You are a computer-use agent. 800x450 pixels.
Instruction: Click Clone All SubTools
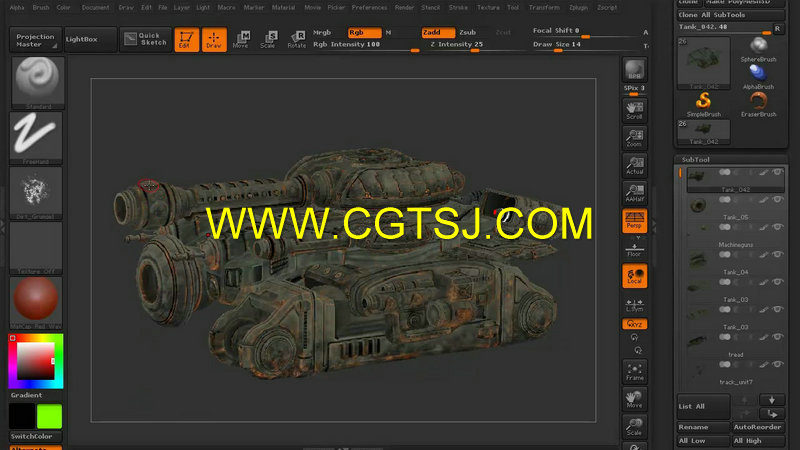(731, 15)
